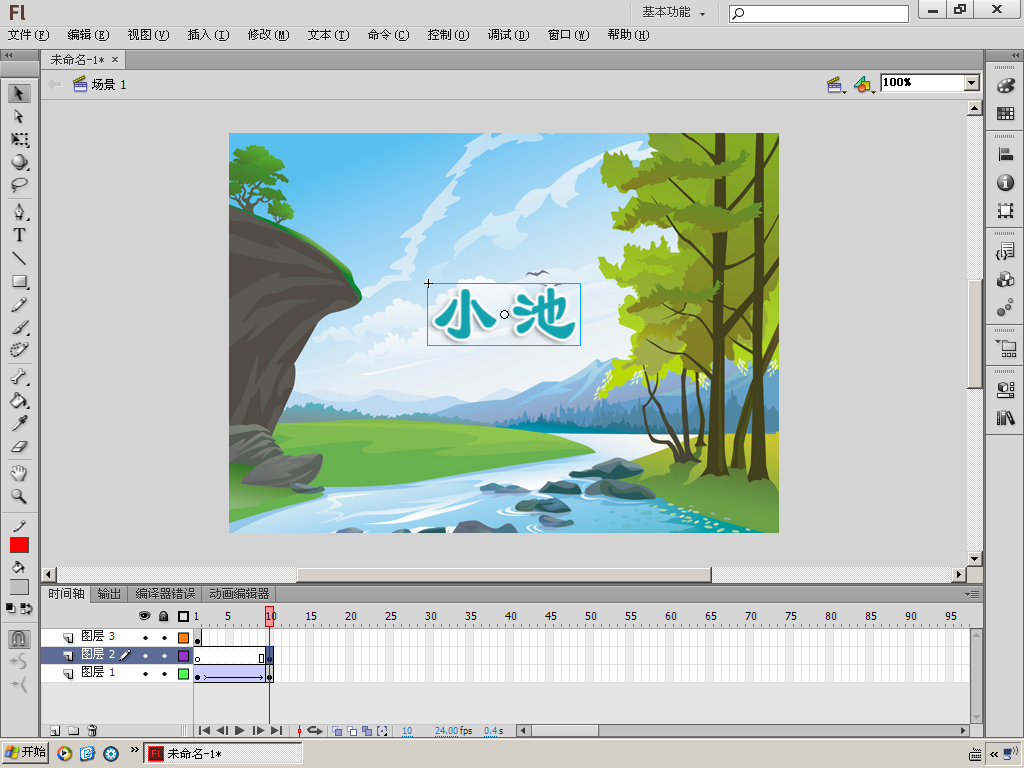Collapse the left tools panel

pos(8,56)
